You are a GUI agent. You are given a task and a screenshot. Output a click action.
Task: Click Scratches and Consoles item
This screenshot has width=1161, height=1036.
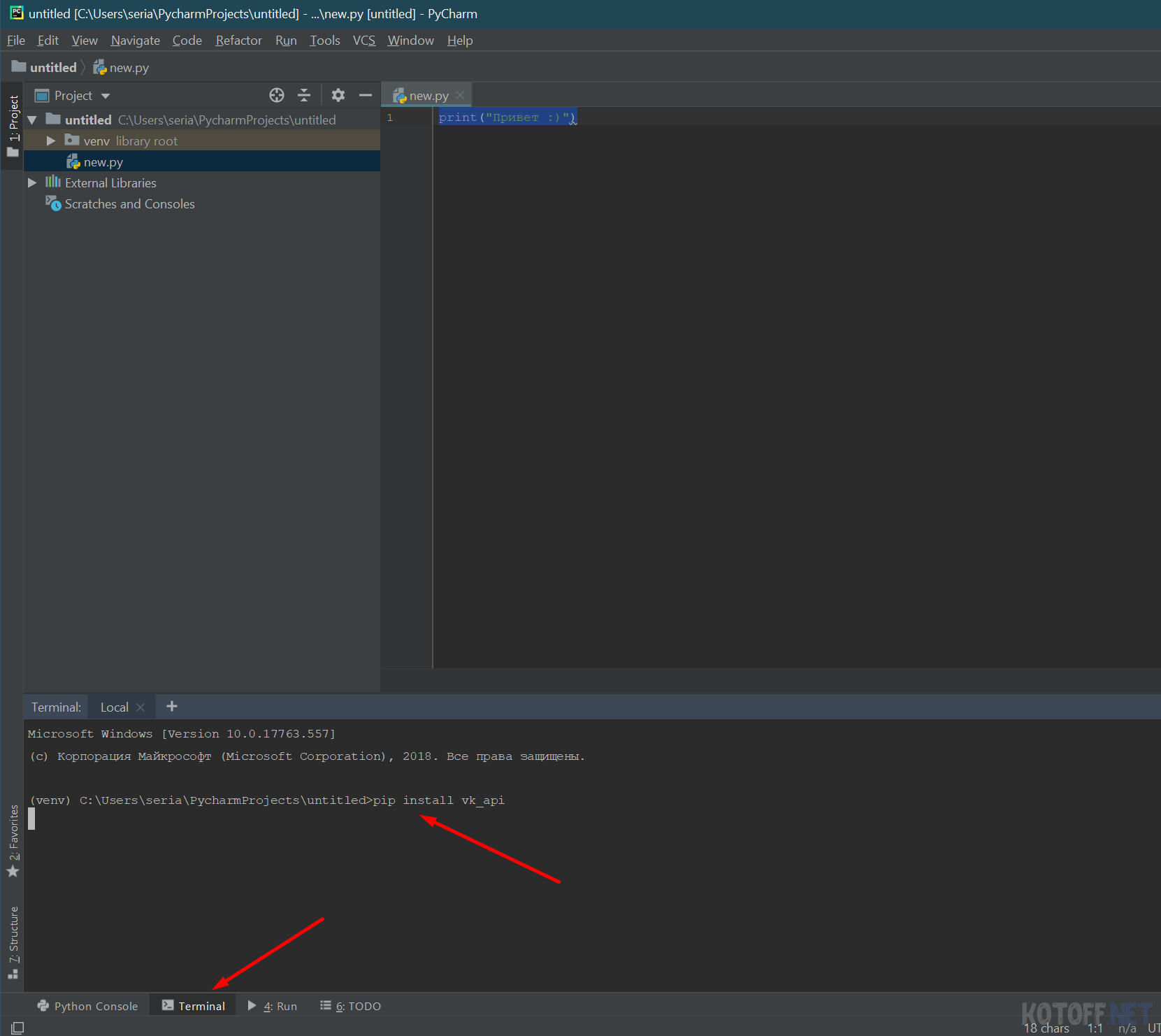(129, 204)
